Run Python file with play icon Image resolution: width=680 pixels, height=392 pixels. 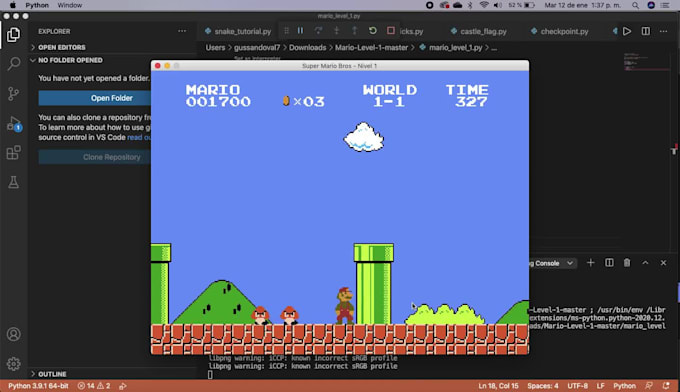(x=627, y=31)
